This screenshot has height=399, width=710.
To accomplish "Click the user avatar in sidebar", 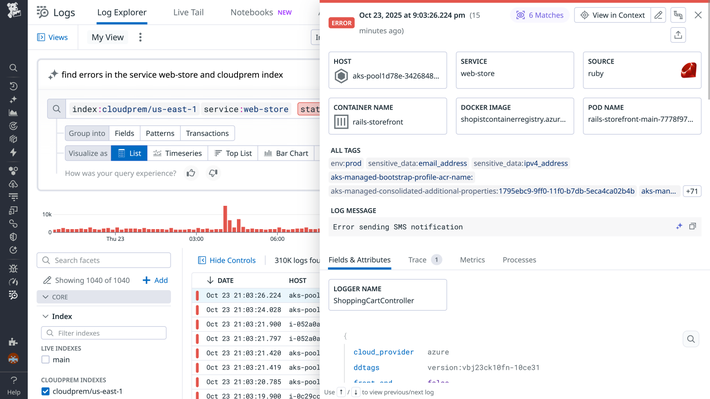I will point(13,359).
